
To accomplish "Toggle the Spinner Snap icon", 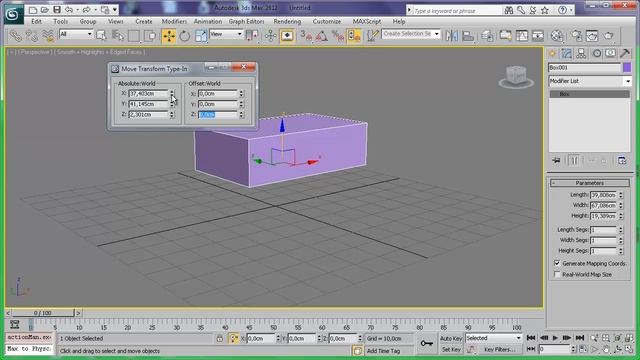I will pos(354,36).
